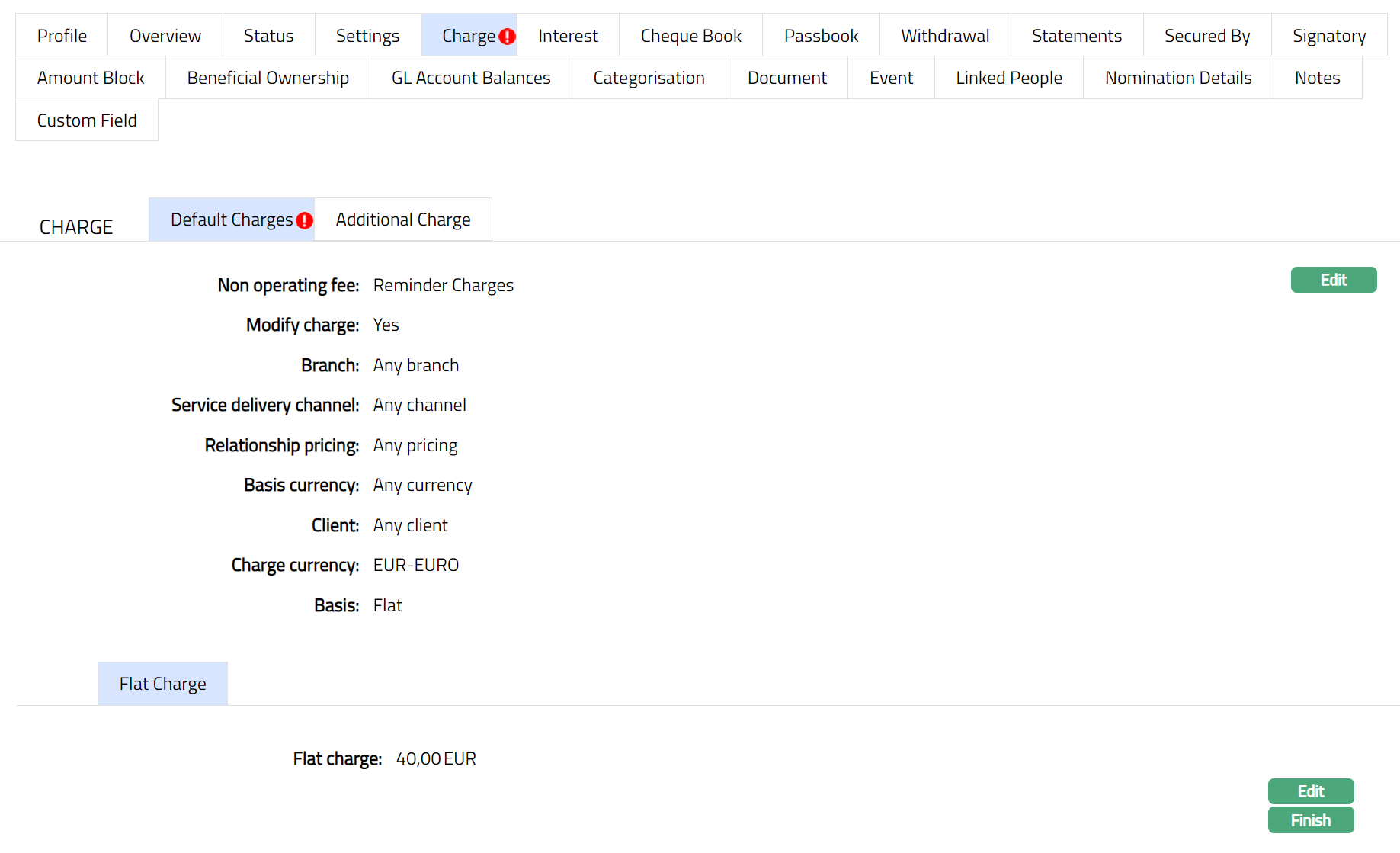Click Edit button for default charge details
This screenshot has width=1400, height=853.
point(1333,280)
